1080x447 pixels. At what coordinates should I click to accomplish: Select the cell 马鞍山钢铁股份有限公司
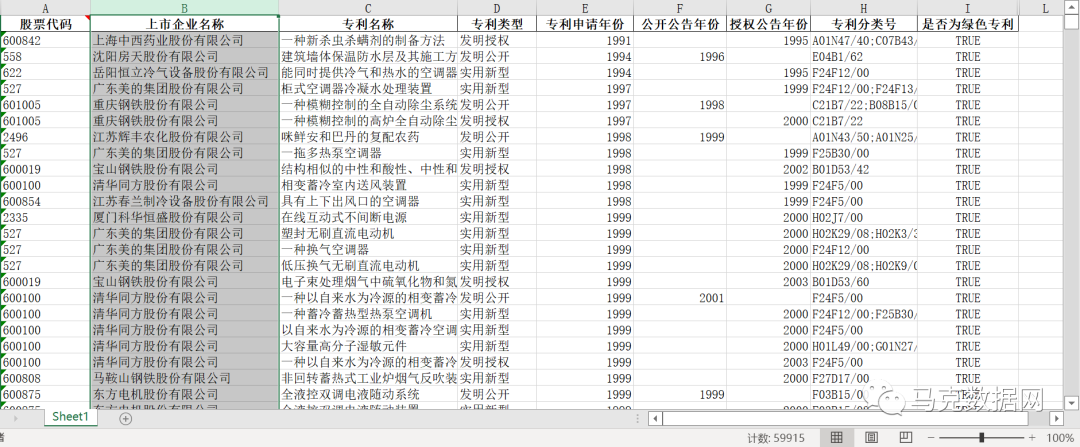click(185, 378)
